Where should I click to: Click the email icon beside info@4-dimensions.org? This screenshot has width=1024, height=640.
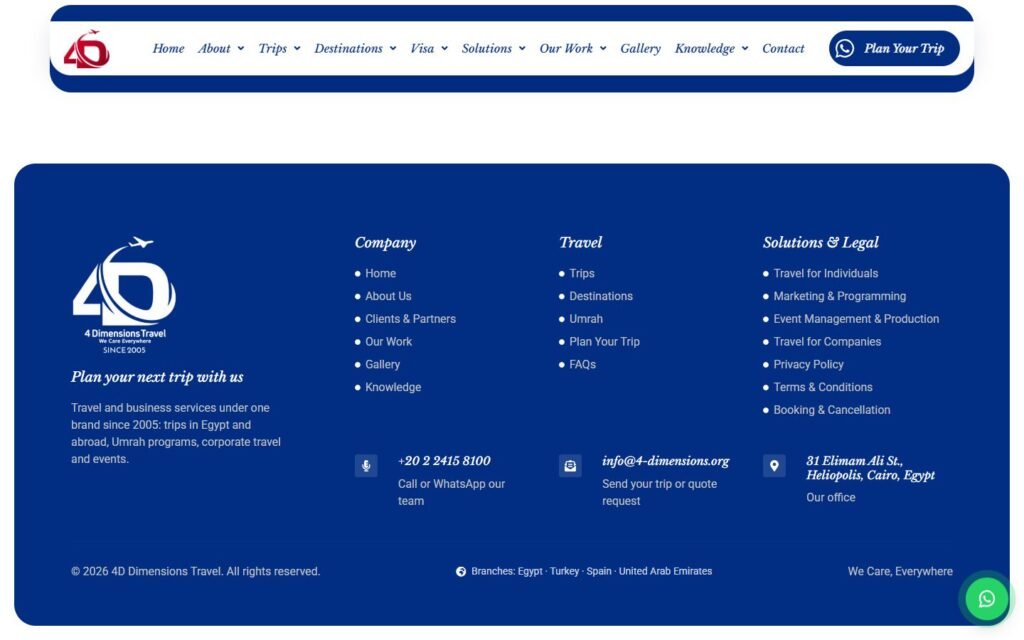click(x=570, y=466)
